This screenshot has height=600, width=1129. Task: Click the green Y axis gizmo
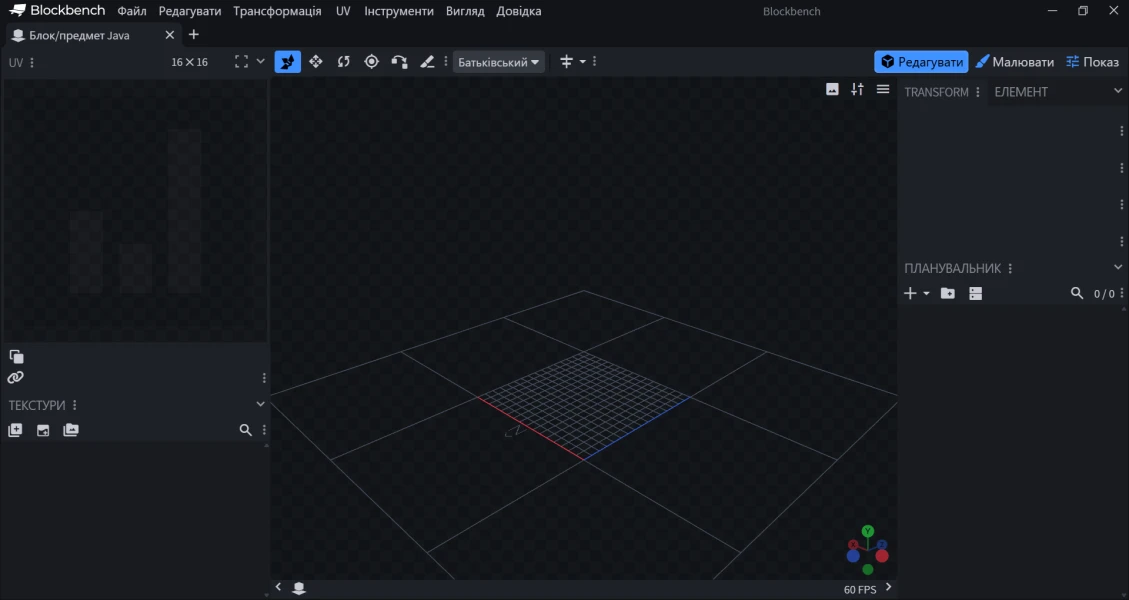868,531
